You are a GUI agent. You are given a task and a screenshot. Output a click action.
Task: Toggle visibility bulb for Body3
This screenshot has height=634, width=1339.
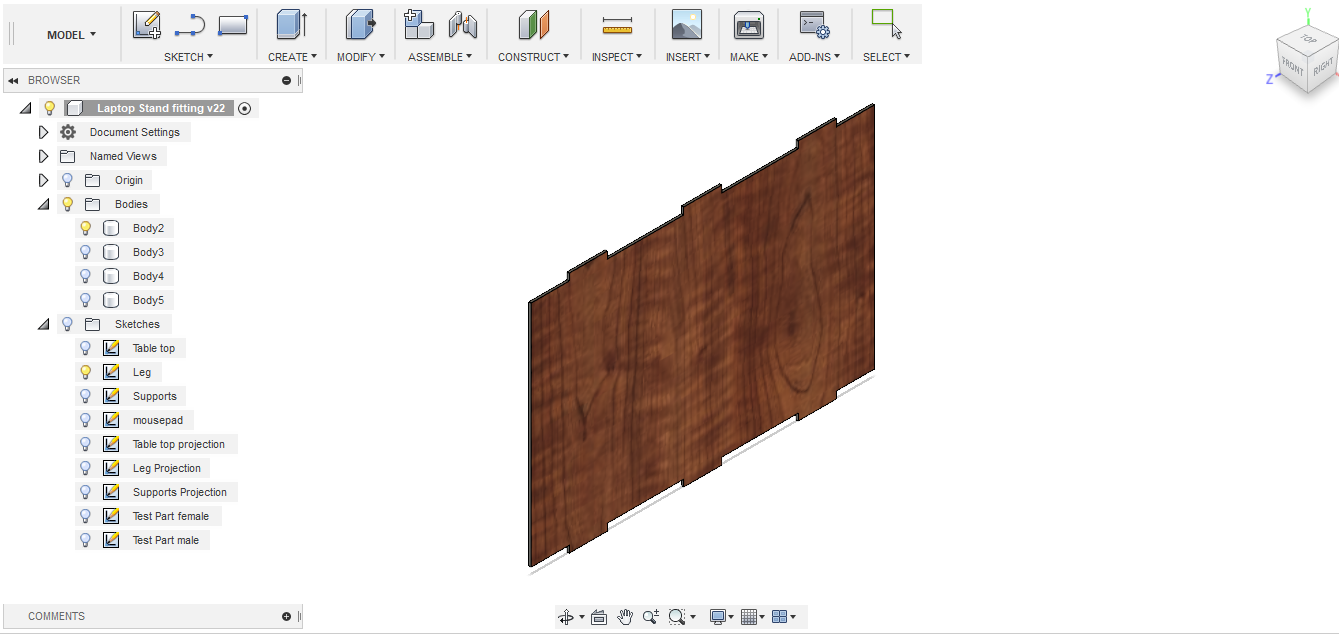86,252
